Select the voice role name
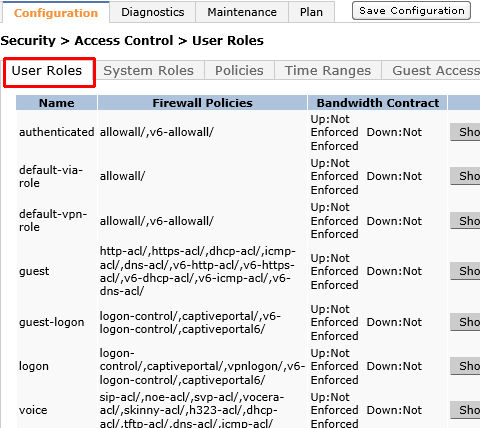 (x=33, y=410)
